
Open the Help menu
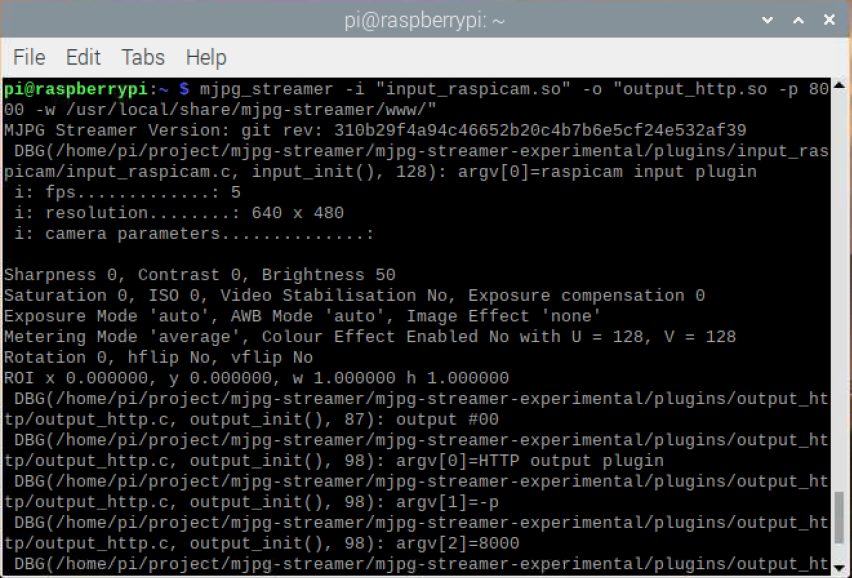click(x=206, y=57)
